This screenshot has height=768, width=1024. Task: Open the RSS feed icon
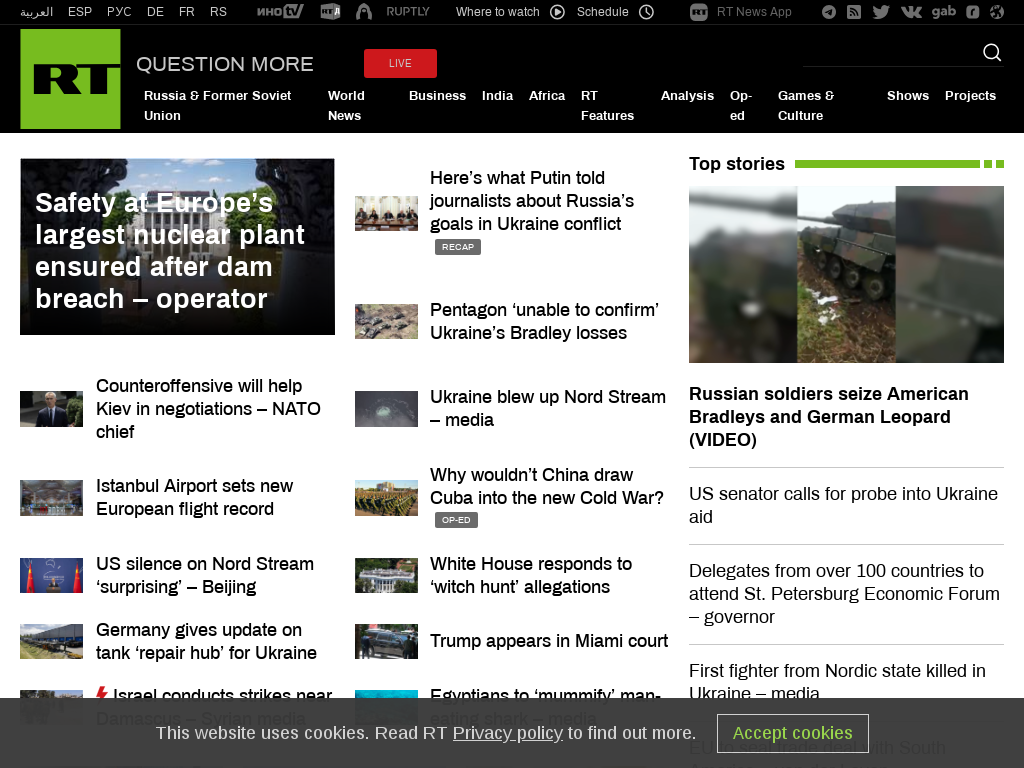tap(854, 12)
